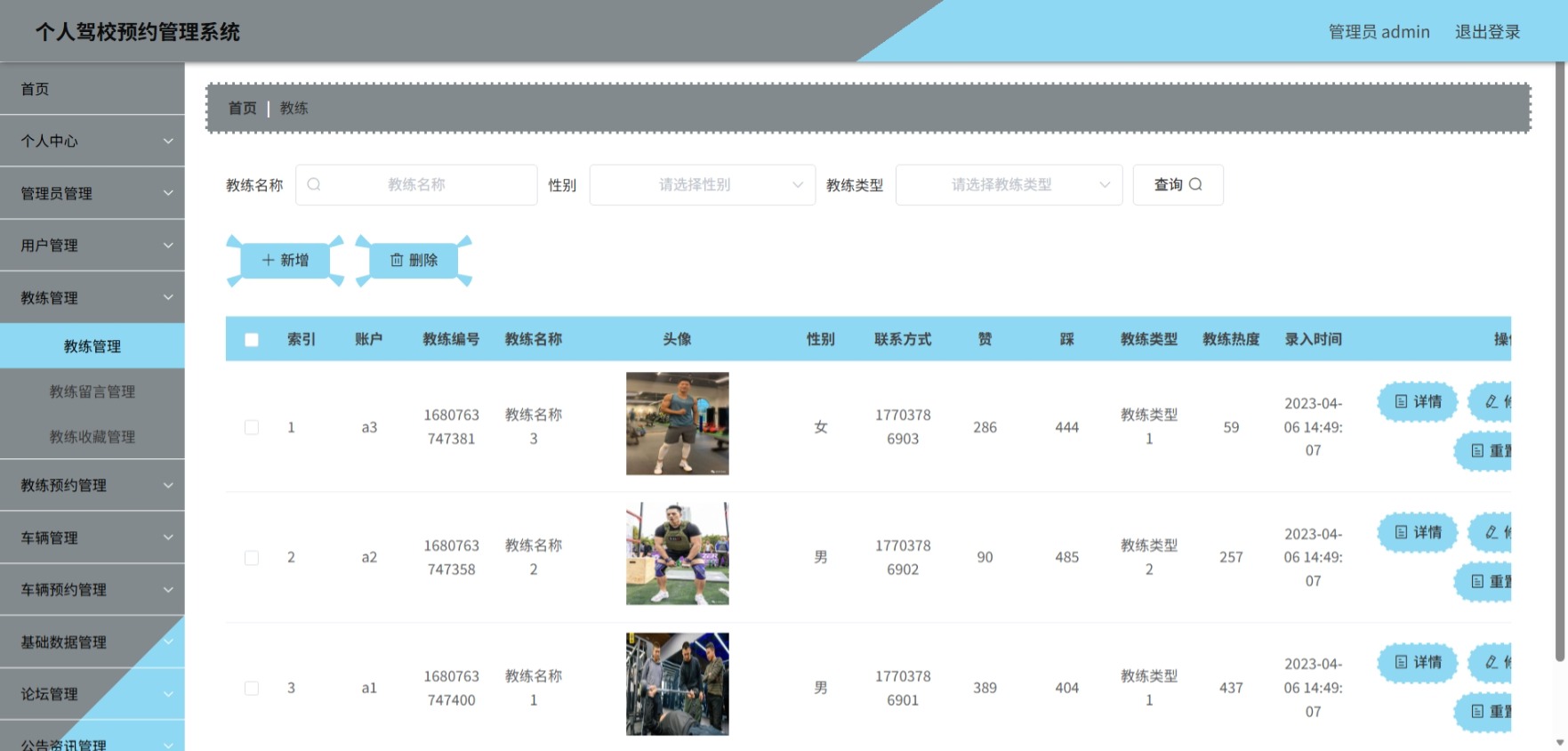Screen dimensions: 1568x751
Task: Open 详情 for coach a3
Action: 1418,401
